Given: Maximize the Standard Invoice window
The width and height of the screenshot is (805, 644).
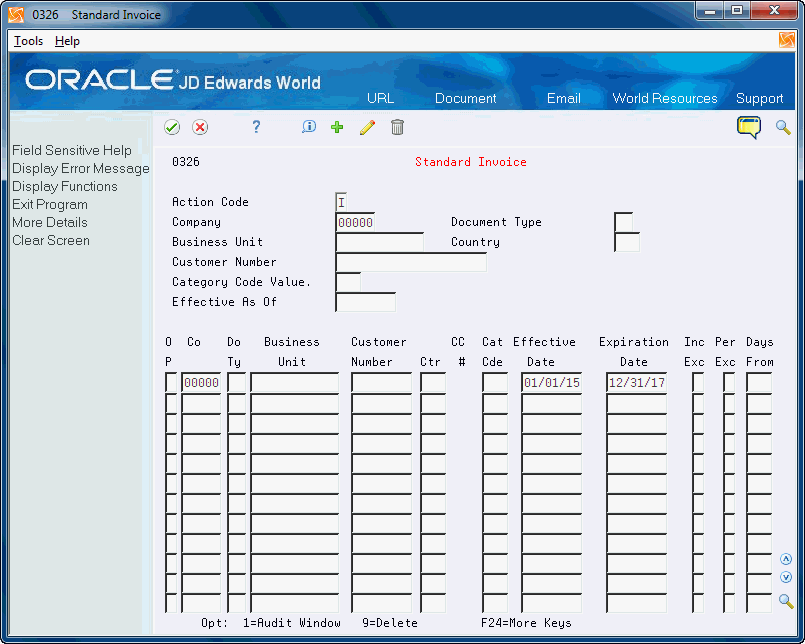Looking at the screenshot, I should [x=737, y=11].
